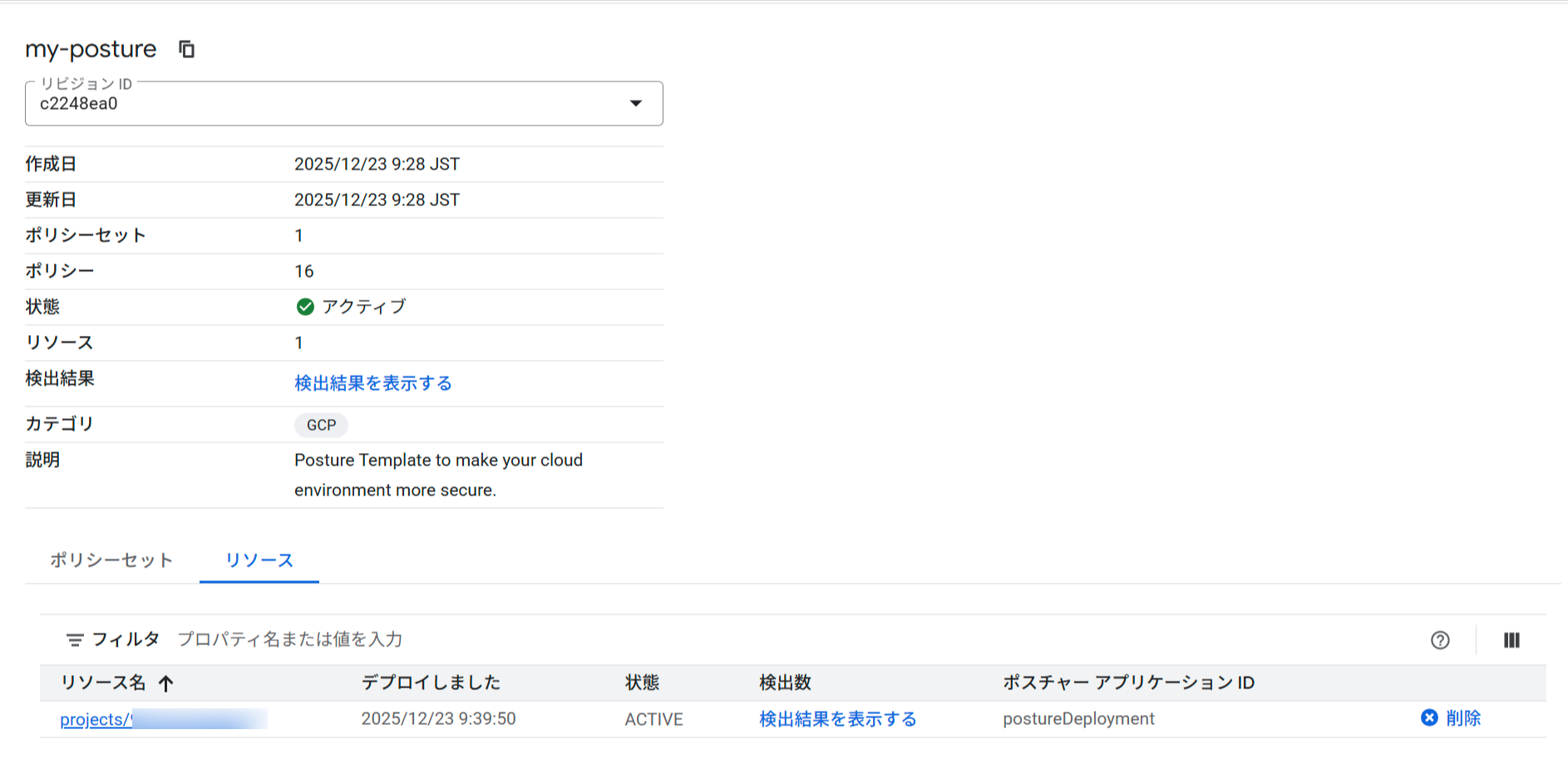Click the filter input field プロパティ名または値を入力
This screenshot has height=779, width=1568.
tap(289, 639)
